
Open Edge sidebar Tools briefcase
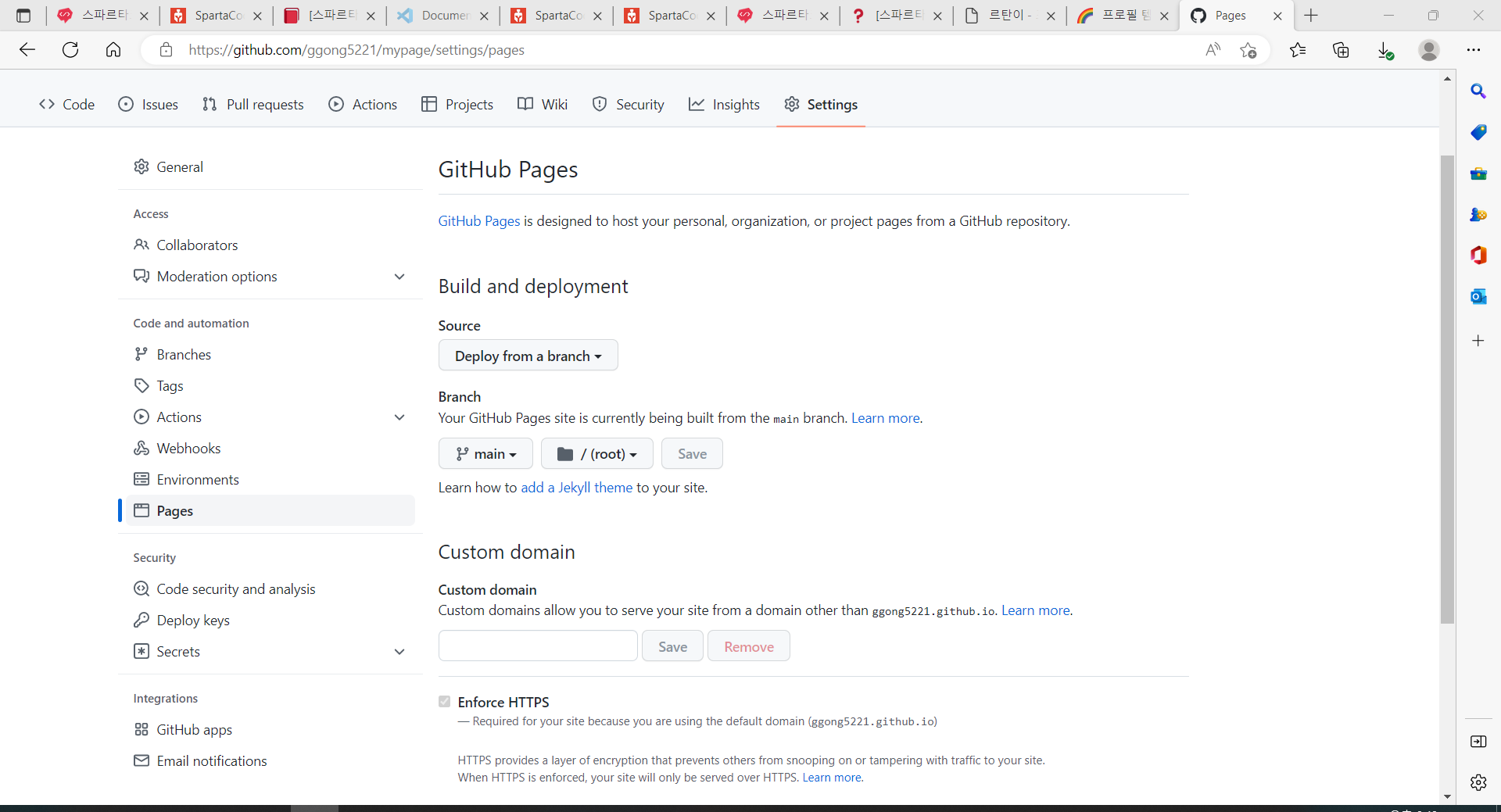1478,173
